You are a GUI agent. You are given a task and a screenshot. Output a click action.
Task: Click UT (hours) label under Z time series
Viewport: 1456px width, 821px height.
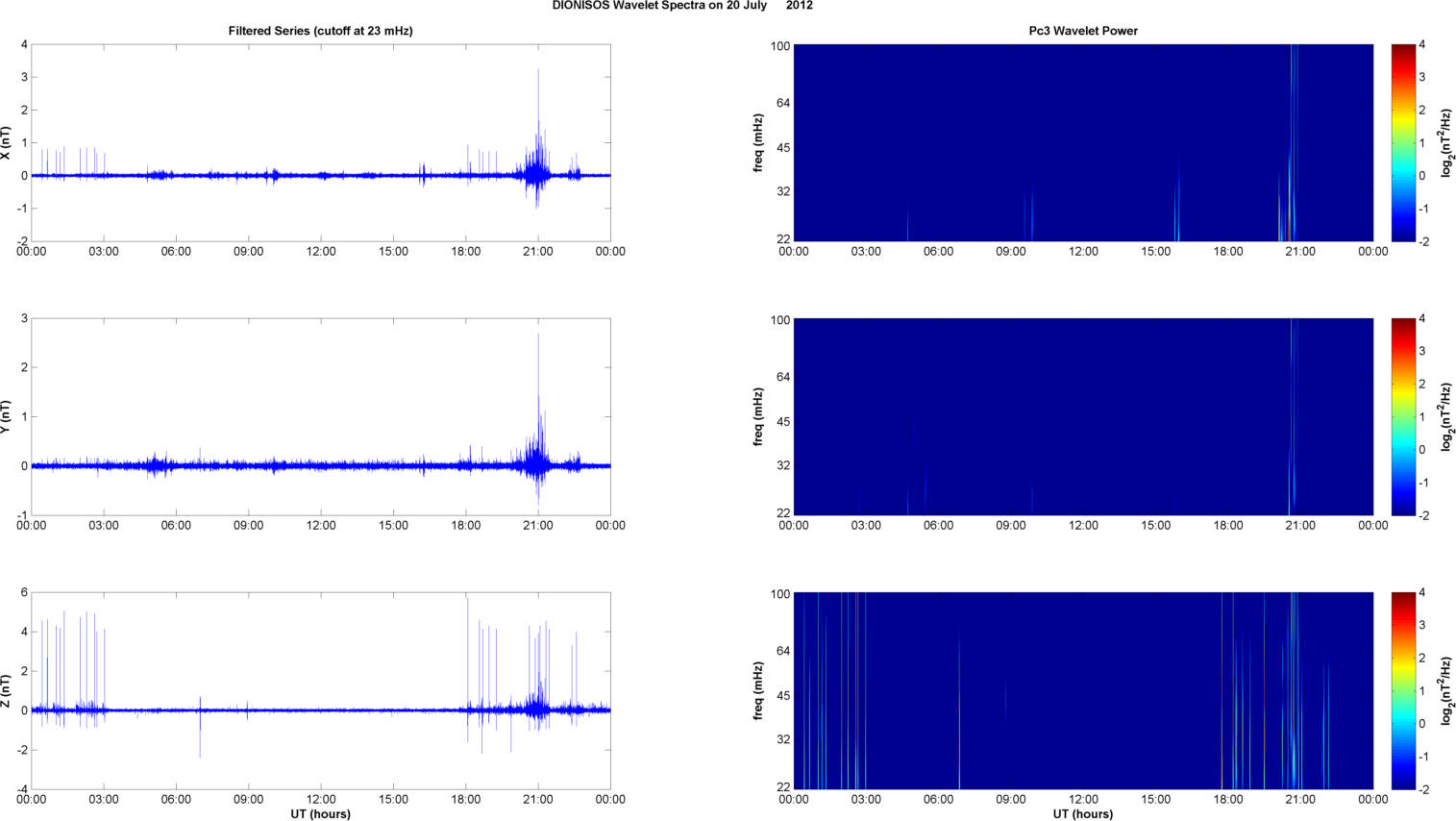point(320,814)
